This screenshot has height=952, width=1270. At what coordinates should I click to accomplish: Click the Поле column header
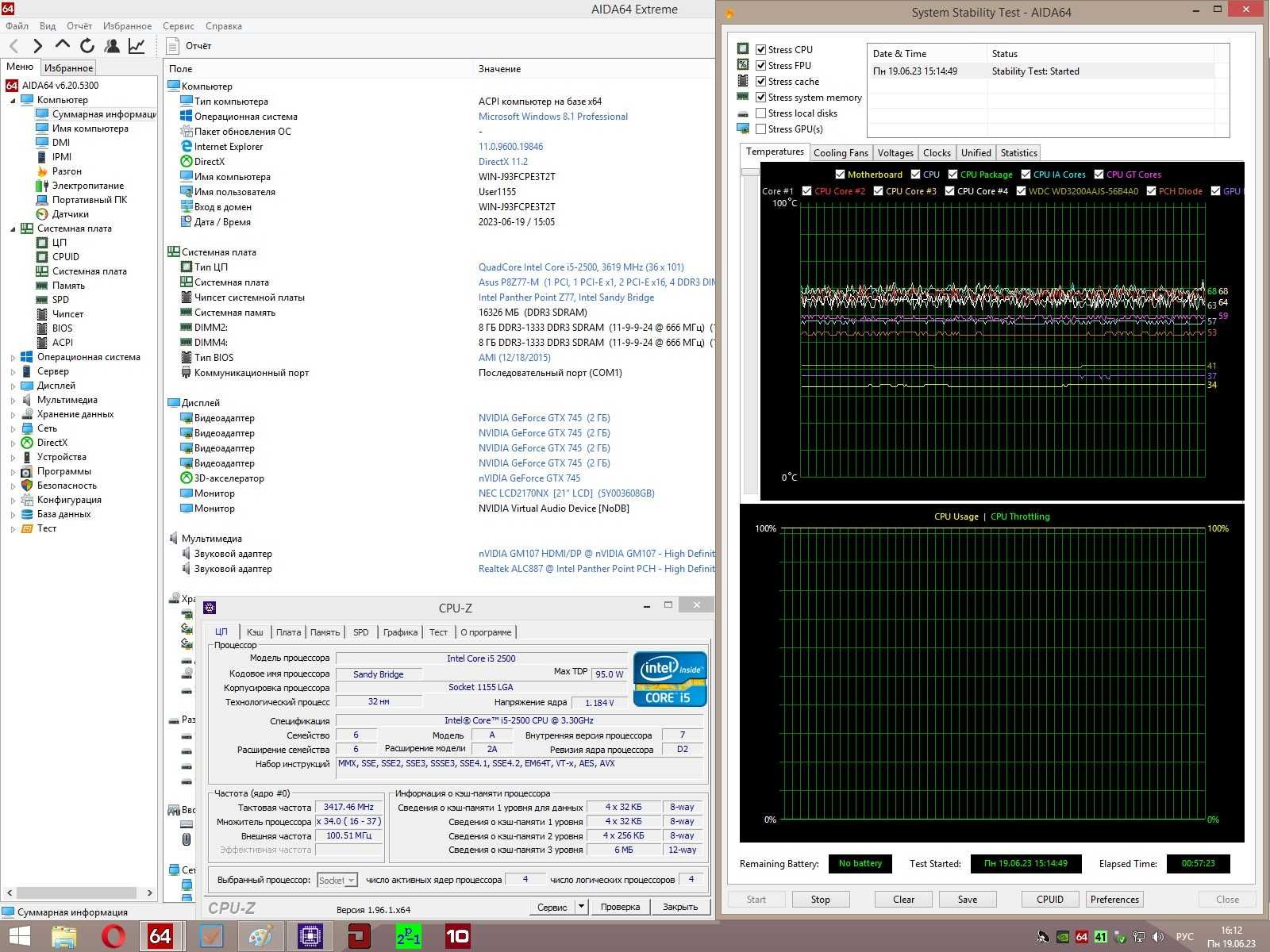320,69
